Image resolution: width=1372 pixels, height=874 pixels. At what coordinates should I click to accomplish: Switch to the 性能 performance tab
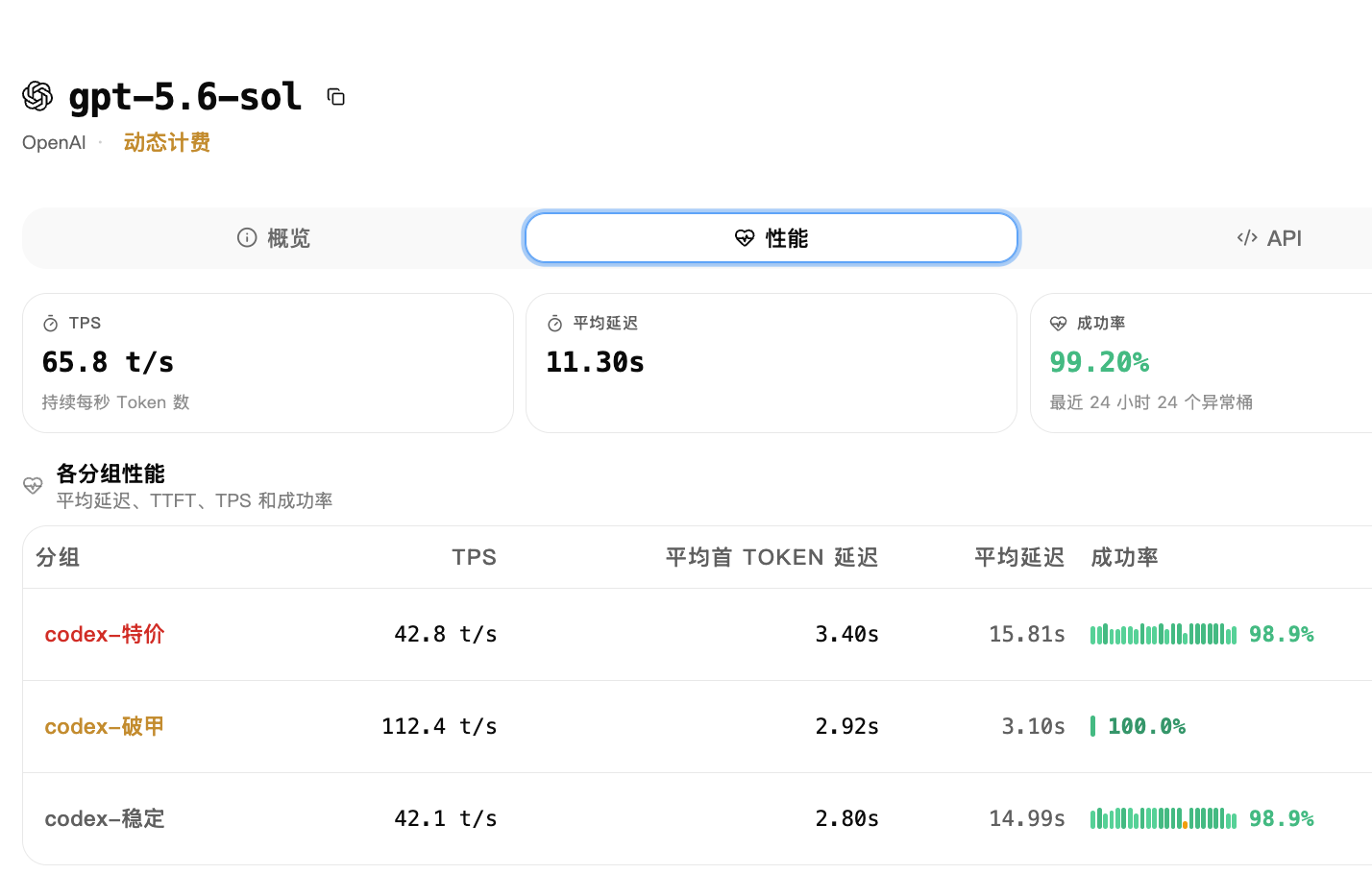(772, 238)
